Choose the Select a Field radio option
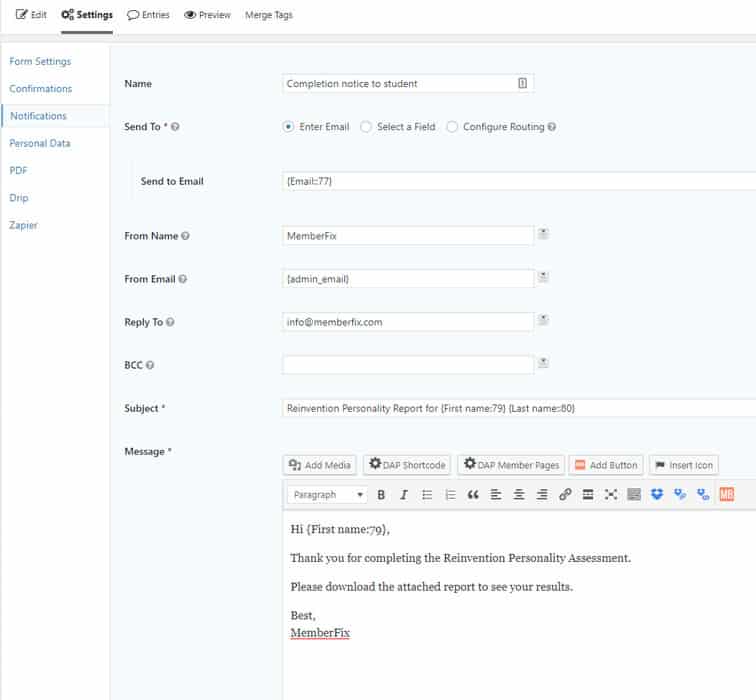The width and height of the screenshot is (756, 700). click(366, 127)
